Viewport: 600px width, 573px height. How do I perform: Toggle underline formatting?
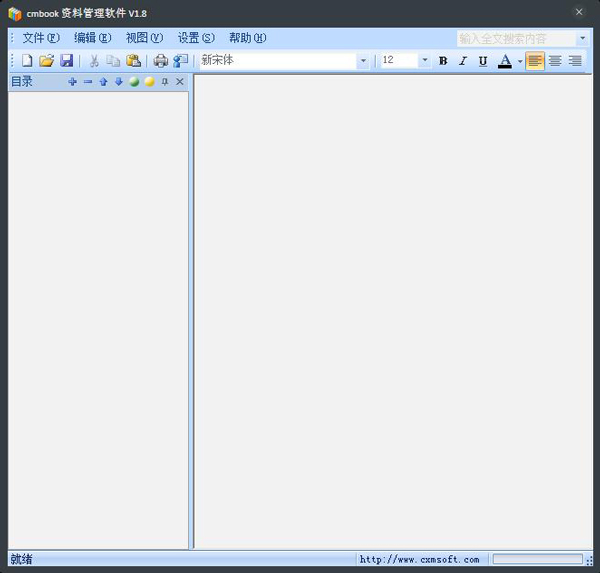tap(483, 60)
